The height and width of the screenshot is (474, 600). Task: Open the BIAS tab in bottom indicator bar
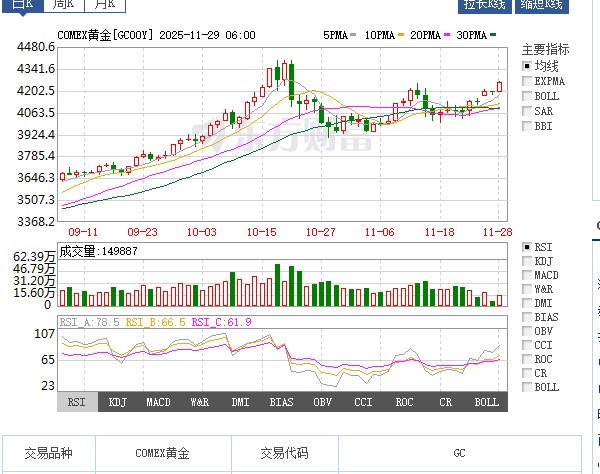tap(281, 402)
